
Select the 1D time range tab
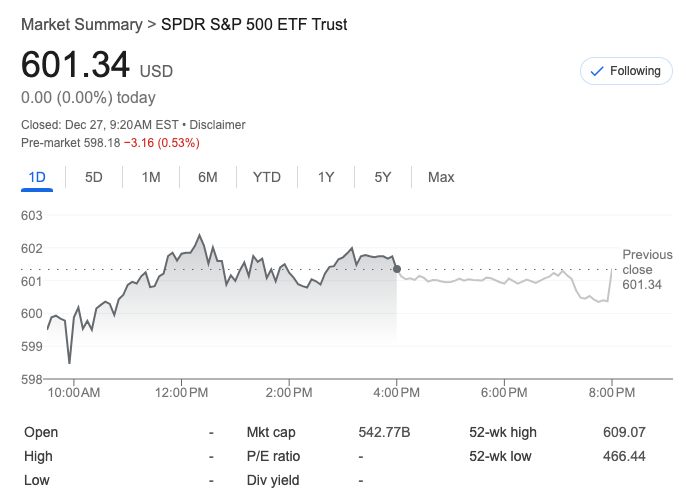(x=37, y=177)
